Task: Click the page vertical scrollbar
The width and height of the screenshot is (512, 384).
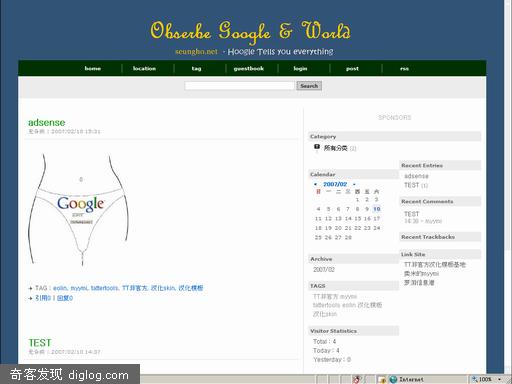Action: pos(508,187)
